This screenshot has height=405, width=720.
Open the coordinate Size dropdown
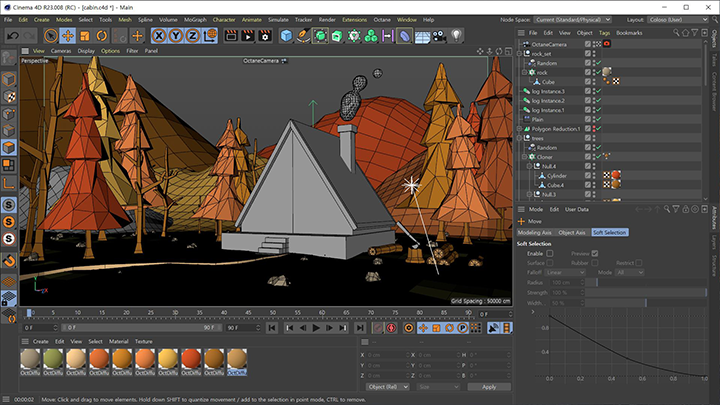click(439, 387)
